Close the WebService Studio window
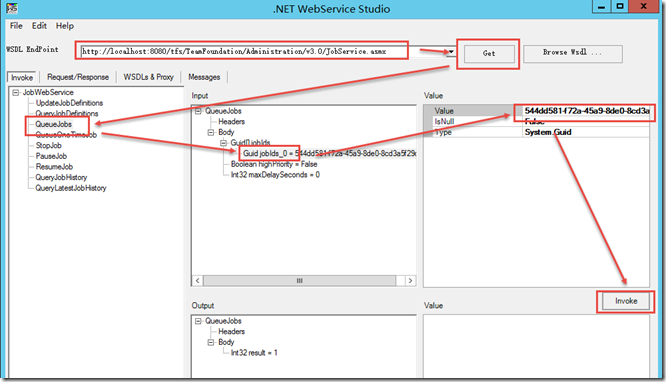This screenshot has width=666, height=382. pos(643,6)
